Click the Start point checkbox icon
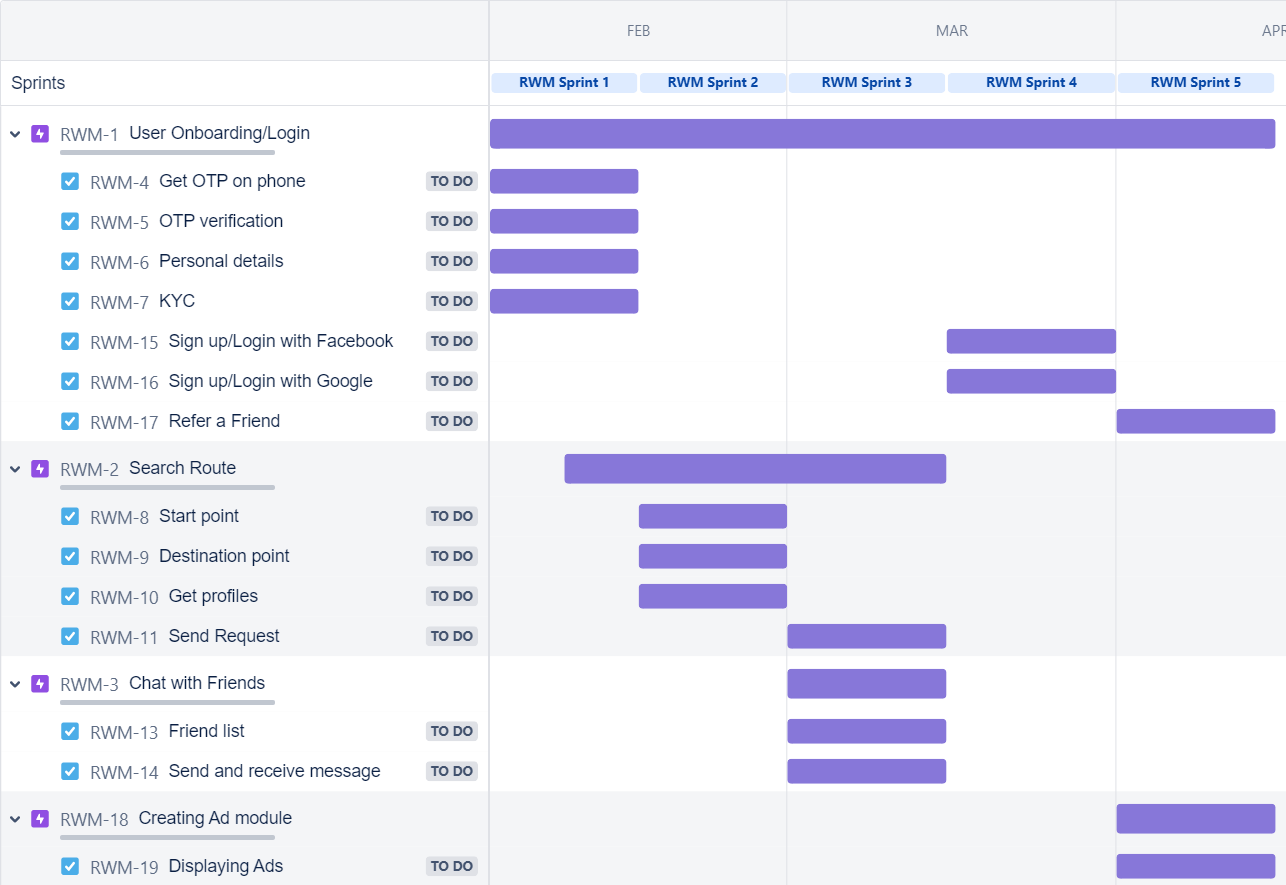This screenshot has width=1286, height=885. click(x=70, y=516)
